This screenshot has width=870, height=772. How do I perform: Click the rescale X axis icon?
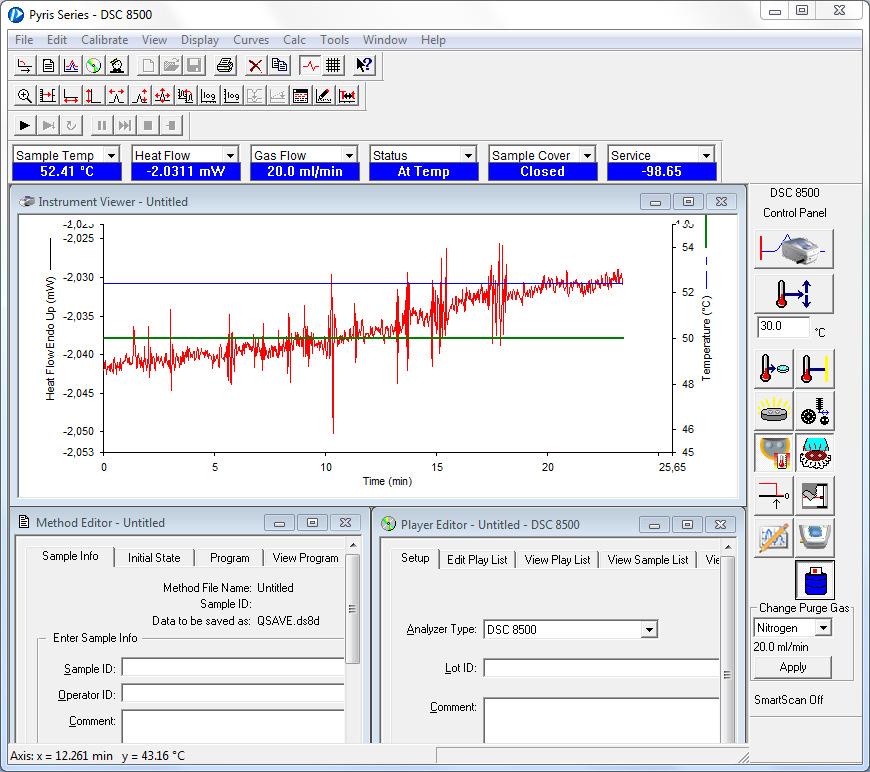(70, 96)
